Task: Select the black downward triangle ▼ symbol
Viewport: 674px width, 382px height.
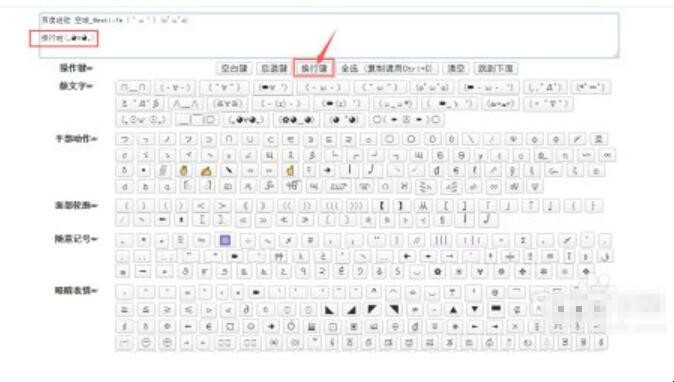Action: 474,309
